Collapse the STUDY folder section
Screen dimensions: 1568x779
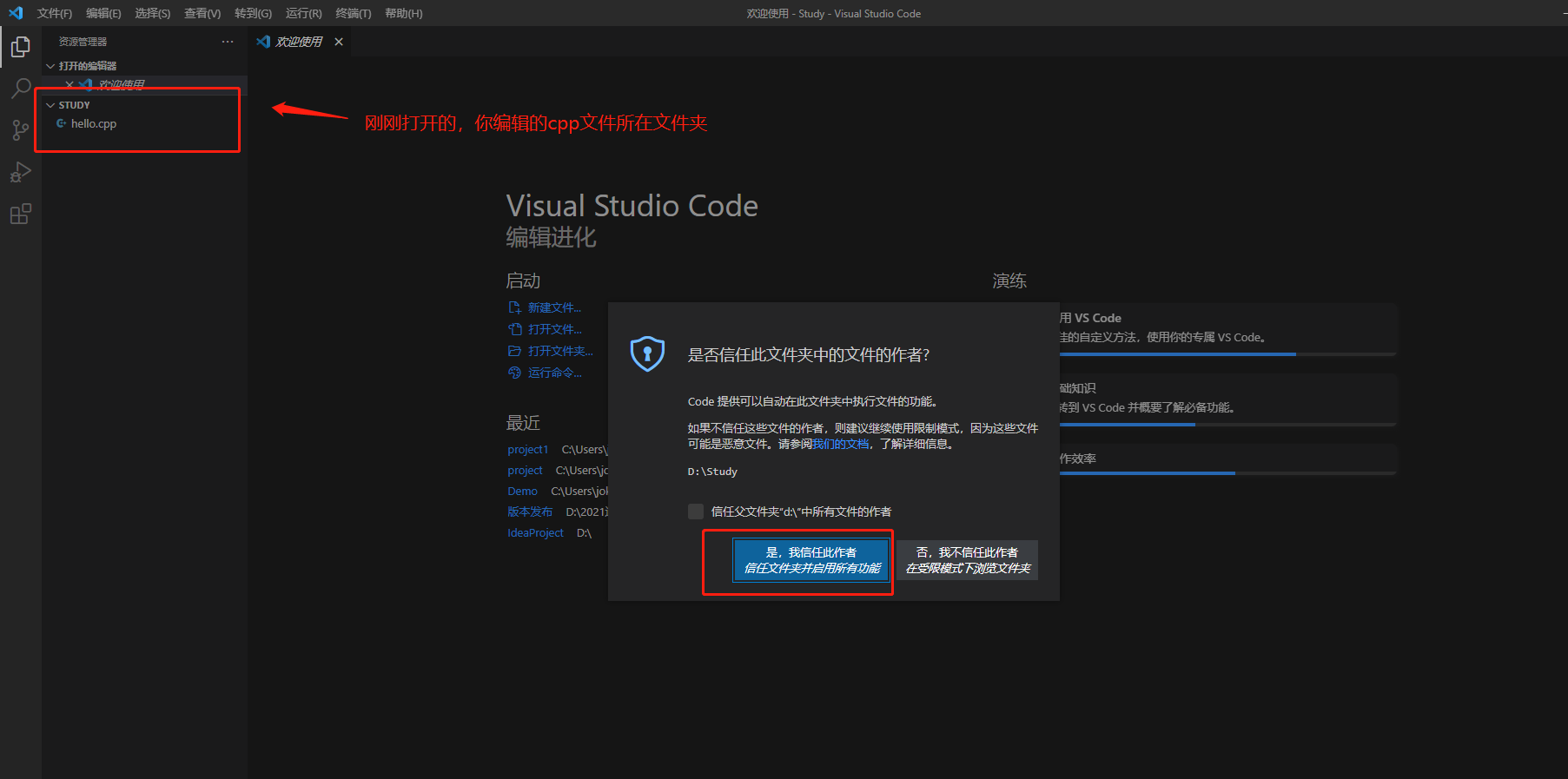point(50,105)
